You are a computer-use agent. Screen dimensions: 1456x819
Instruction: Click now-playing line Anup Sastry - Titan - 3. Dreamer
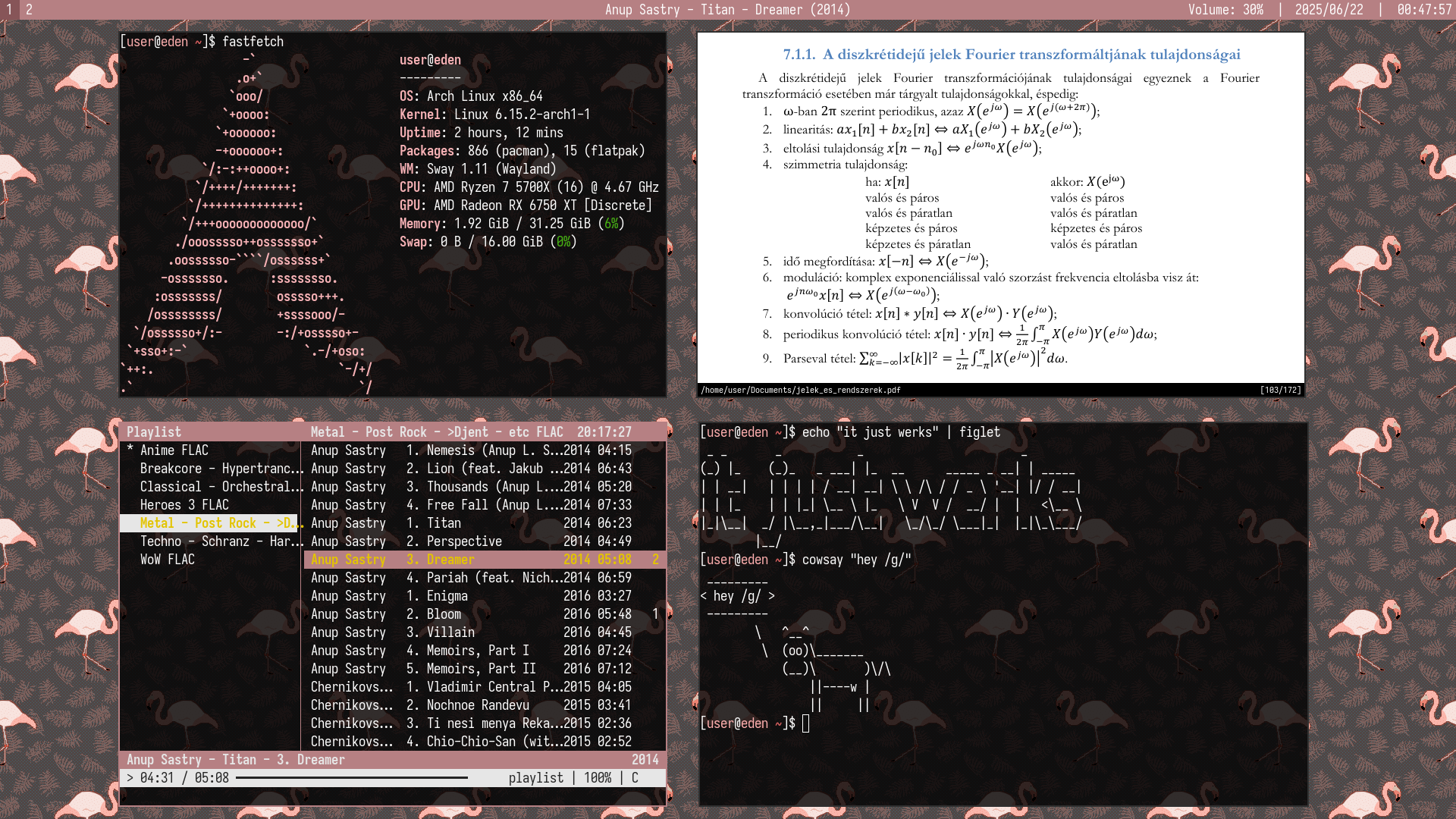click(x=236, y=760)
